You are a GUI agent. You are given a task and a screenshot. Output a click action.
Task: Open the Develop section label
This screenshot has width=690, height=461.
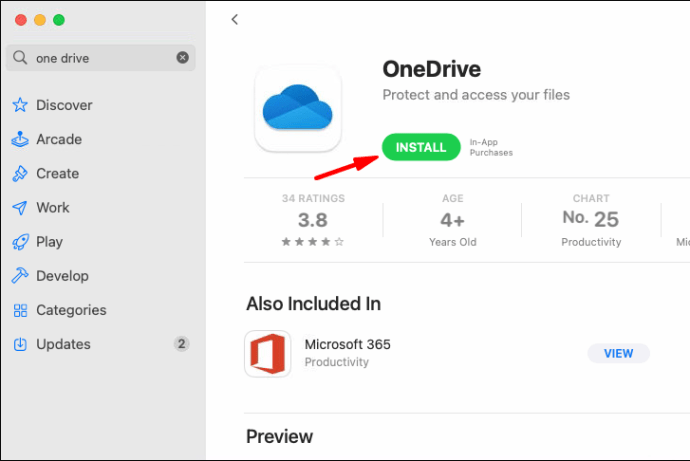pyautogui.click(x=62, y=276)
